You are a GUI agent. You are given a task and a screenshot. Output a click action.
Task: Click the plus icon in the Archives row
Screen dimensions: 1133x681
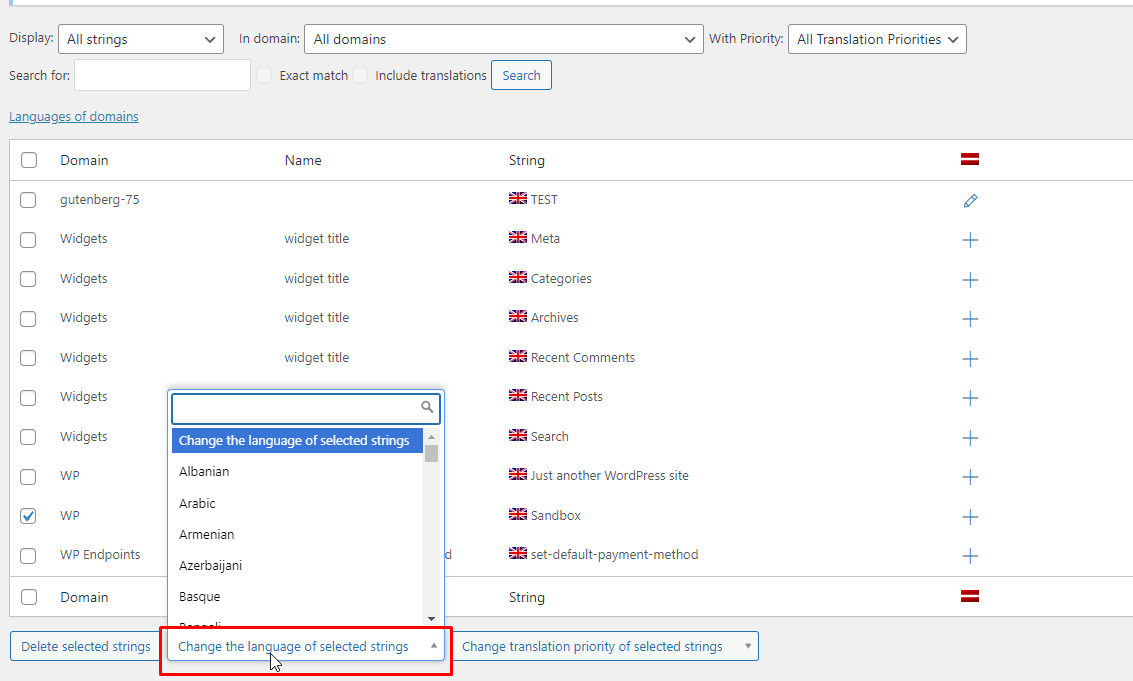click(969, 319)
